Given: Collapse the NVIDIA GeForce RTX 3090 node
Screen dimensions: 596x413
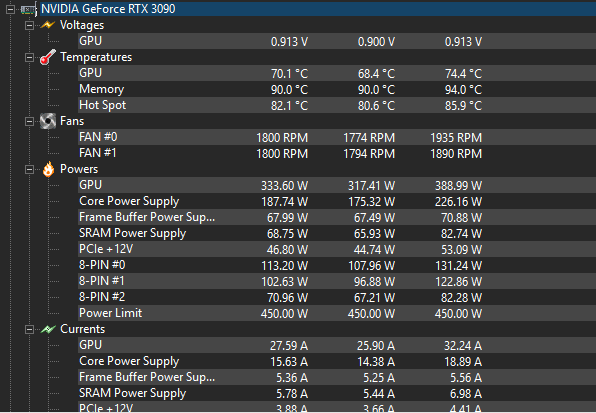Looking at the screenshot, I should tap(10, 9).
